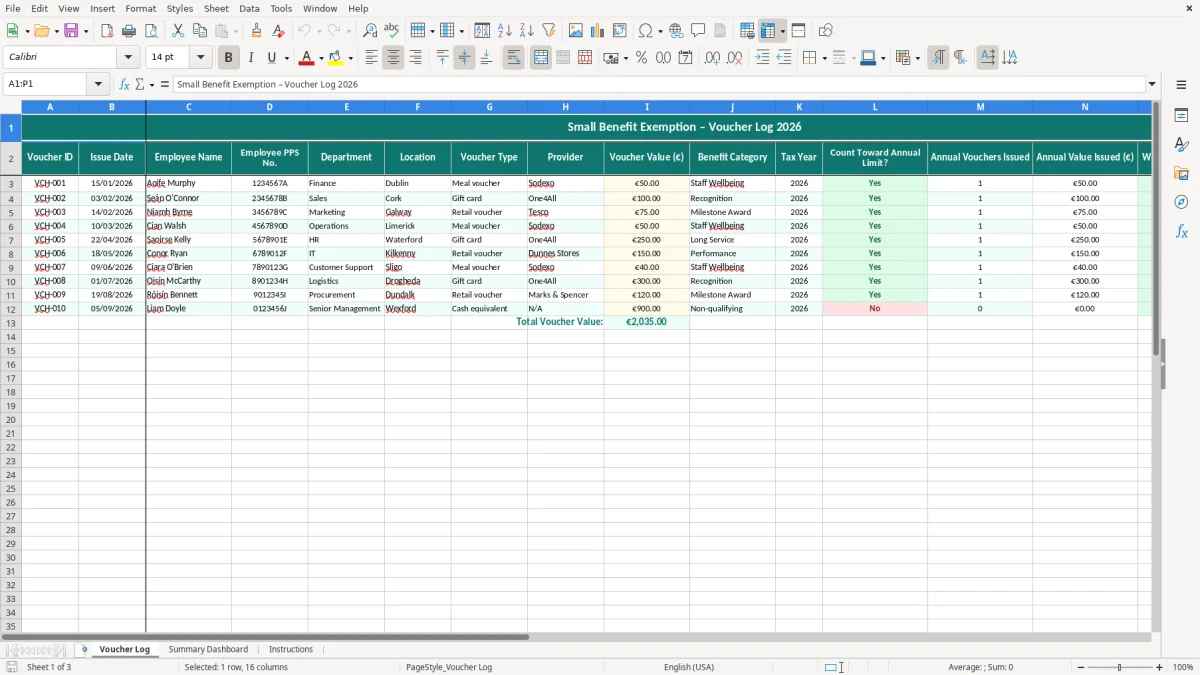Click the Function Wizard fx icon
Image resolution: width=1200 pixels, height=675 pixels.
pos(125,84)
